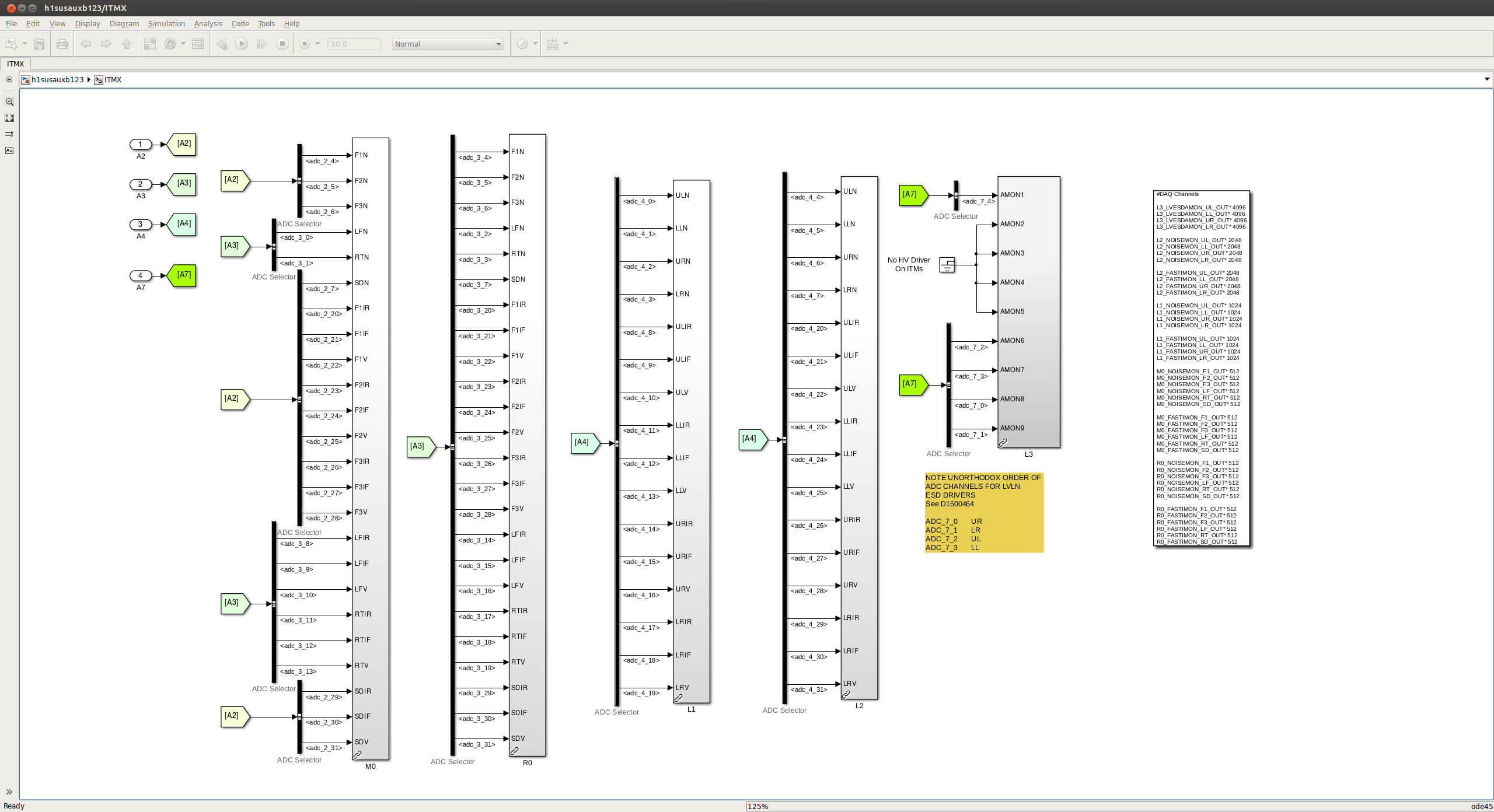Click the Model Advisor checkmark icon
The width and height of the screenshot is (1494, 812).
point(522,44)
